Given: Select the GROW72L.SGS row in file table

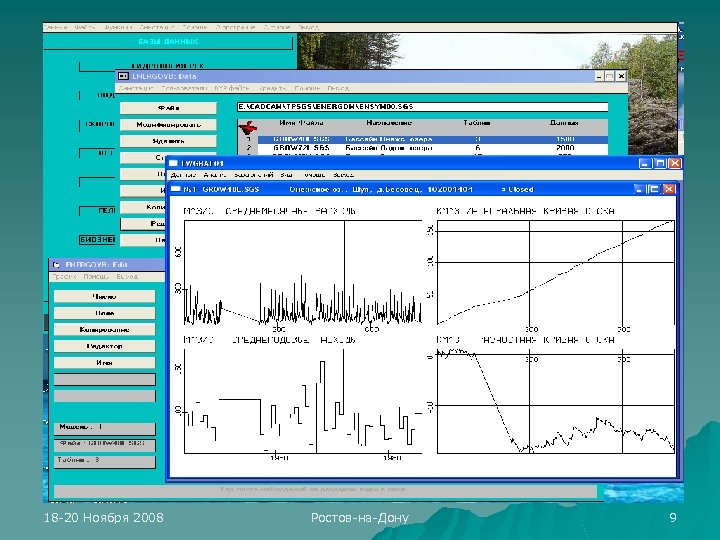Looking at the screenshot, I should click(x=433, y=148).
